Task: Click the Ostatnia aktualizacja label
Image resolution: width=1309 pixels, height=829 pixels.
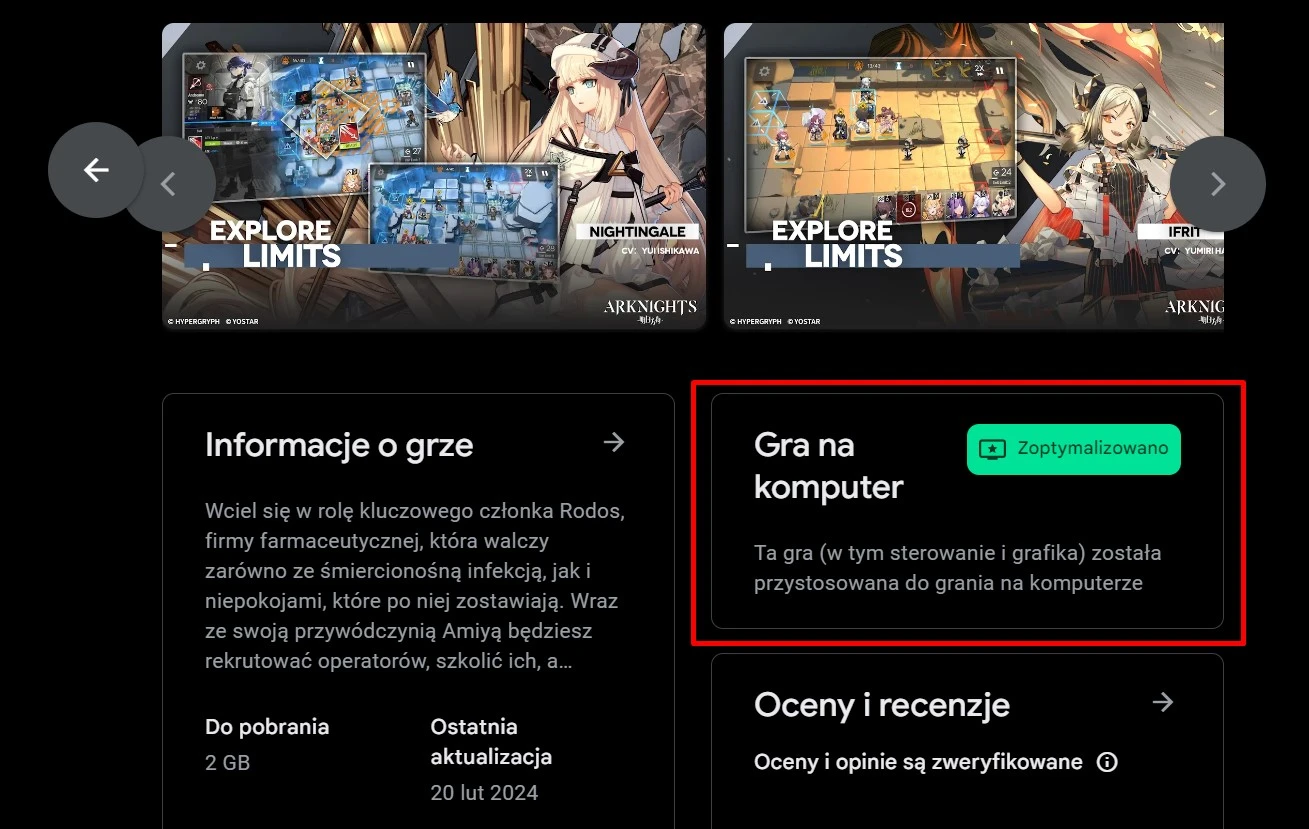Action: pyautogui.click(x=491, y=742)
